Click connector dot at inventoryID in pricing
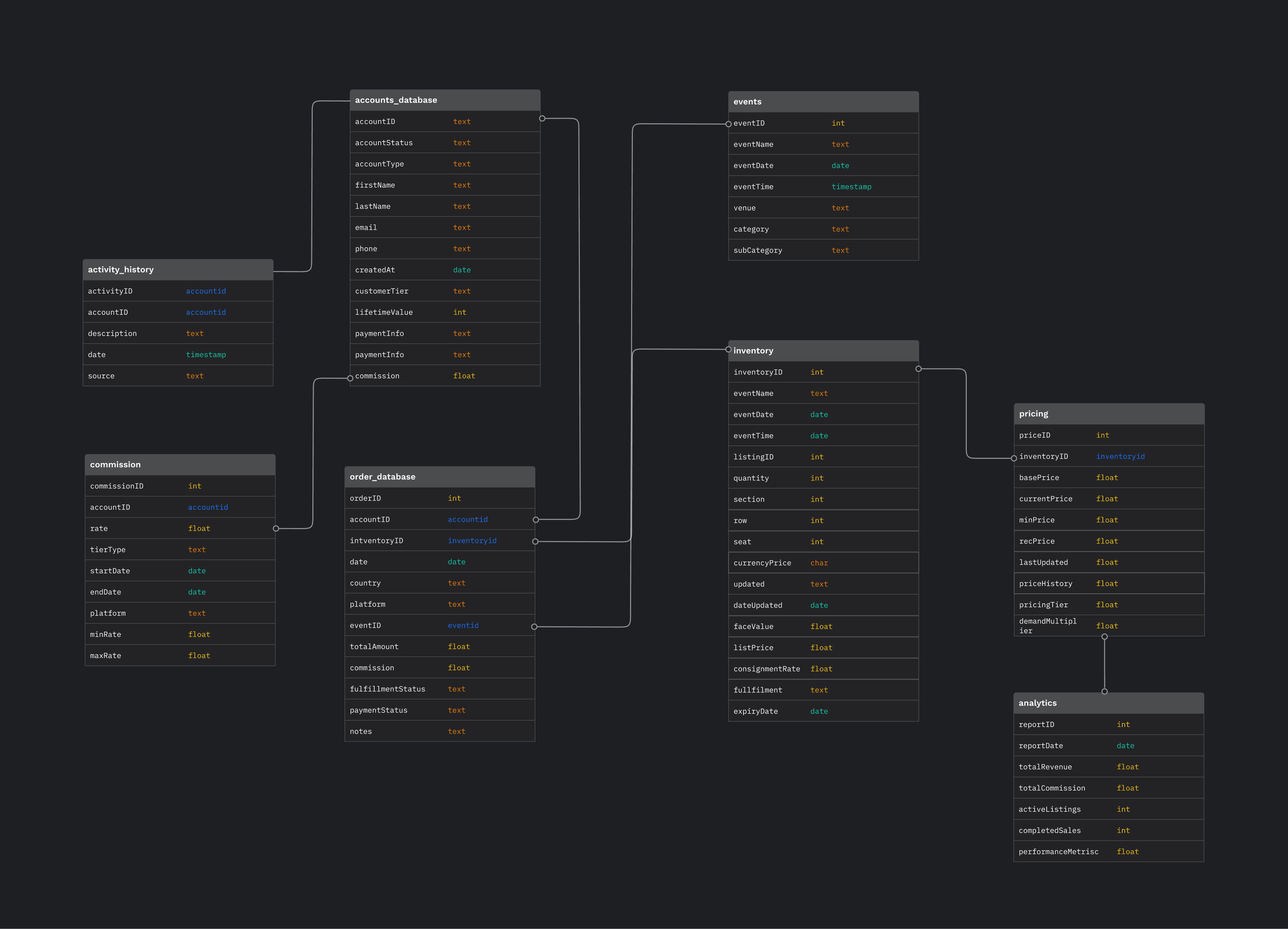Image resolution: width=1288 pixels, height=929 pixels. tap(1014, 458)
